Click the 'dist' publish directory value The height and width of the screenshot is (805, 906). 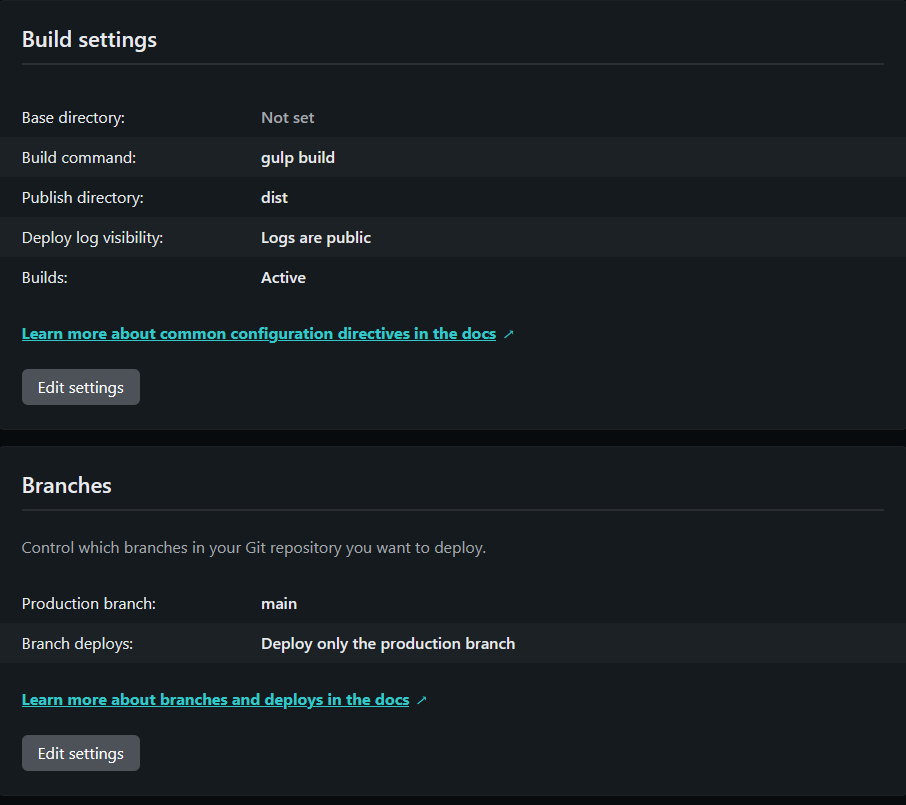pyautogui.click(x=274, y=198)
